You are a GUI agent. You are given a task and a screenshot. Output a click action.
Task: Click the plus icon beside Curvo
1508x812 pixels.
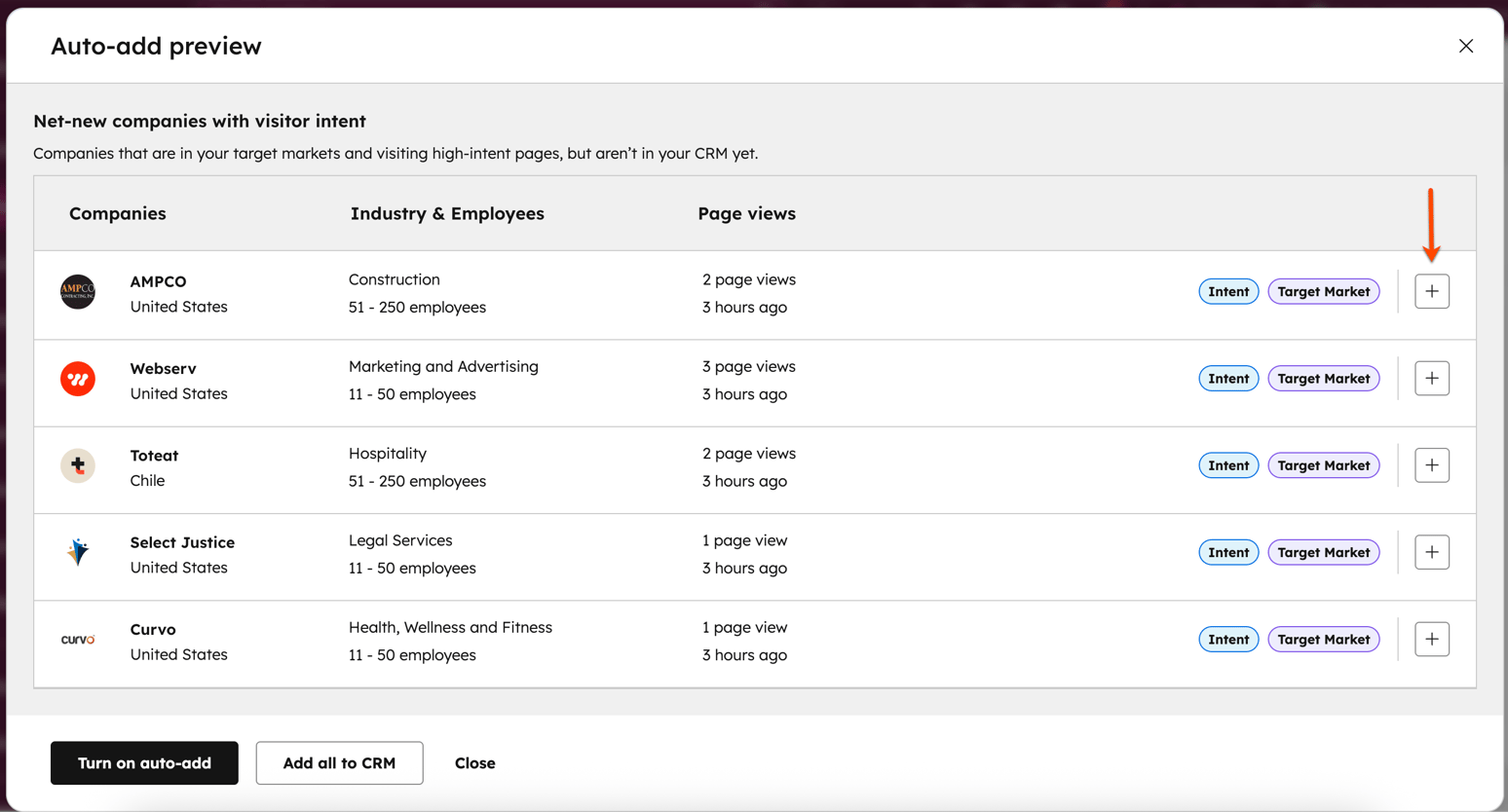click(1431, 639)
